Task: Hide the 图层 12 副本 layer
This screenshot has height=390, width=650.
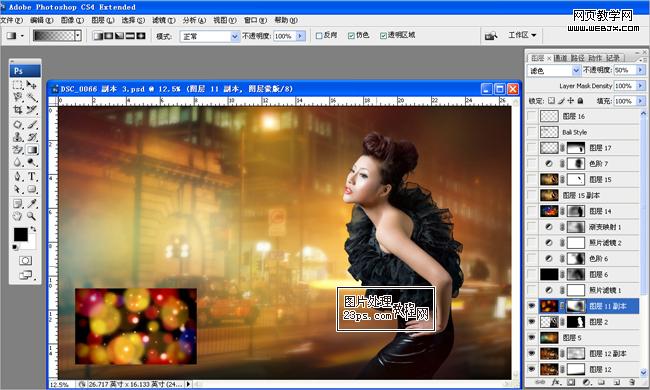Action: [x=532, y=354]
